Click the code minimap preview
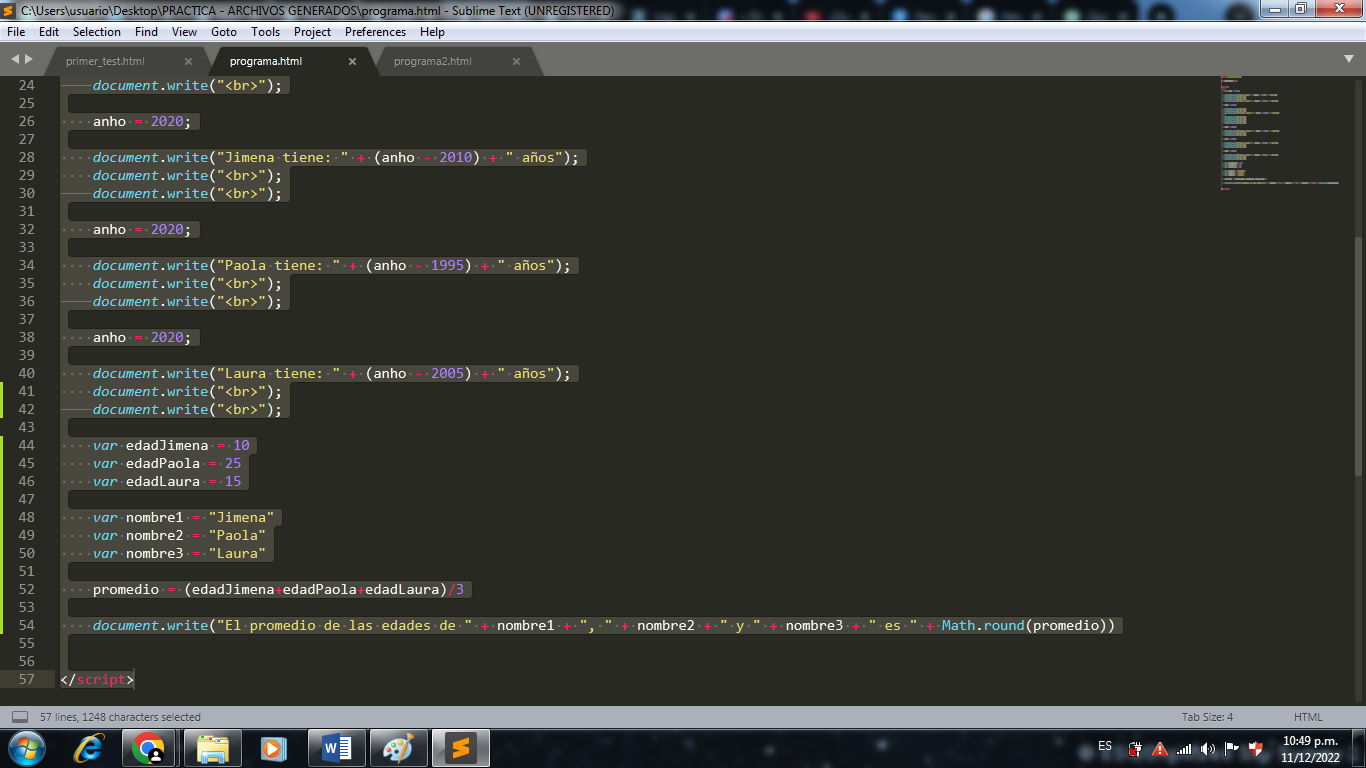This screenshot has width=1366, height=768. pos(1280,132)
